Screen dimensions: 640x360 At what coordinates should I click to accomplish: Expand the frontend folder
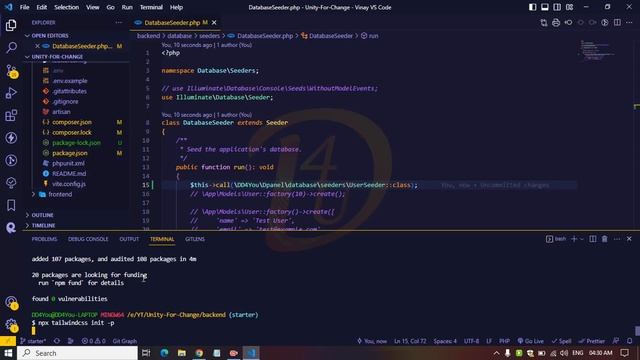(x=60, y=194)
